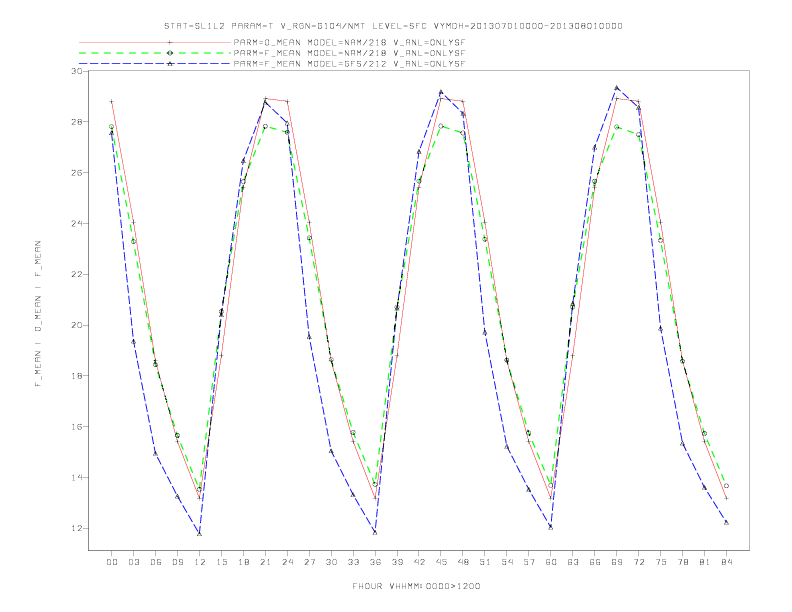Screen dimensions: 792x612
Task: Click the chart title starting STAT=SL1L2
Action: [393, 26]
